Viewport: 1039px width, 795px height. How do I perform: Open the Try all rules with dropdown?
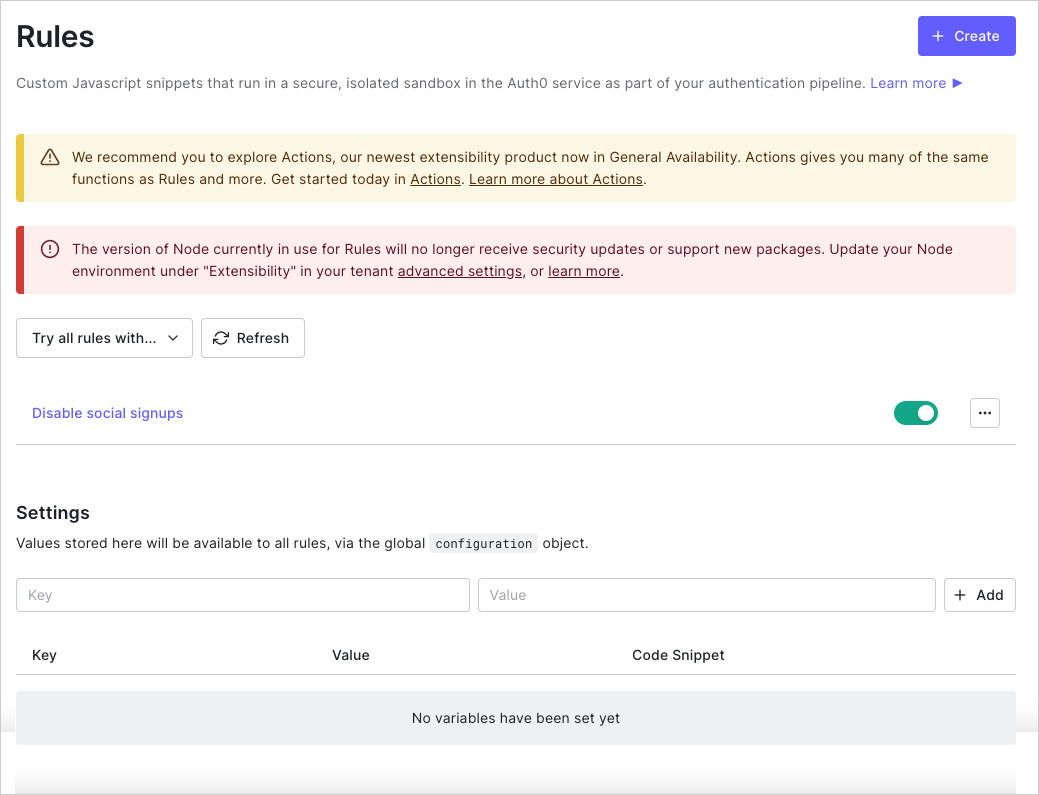click(x=104, y=338)
